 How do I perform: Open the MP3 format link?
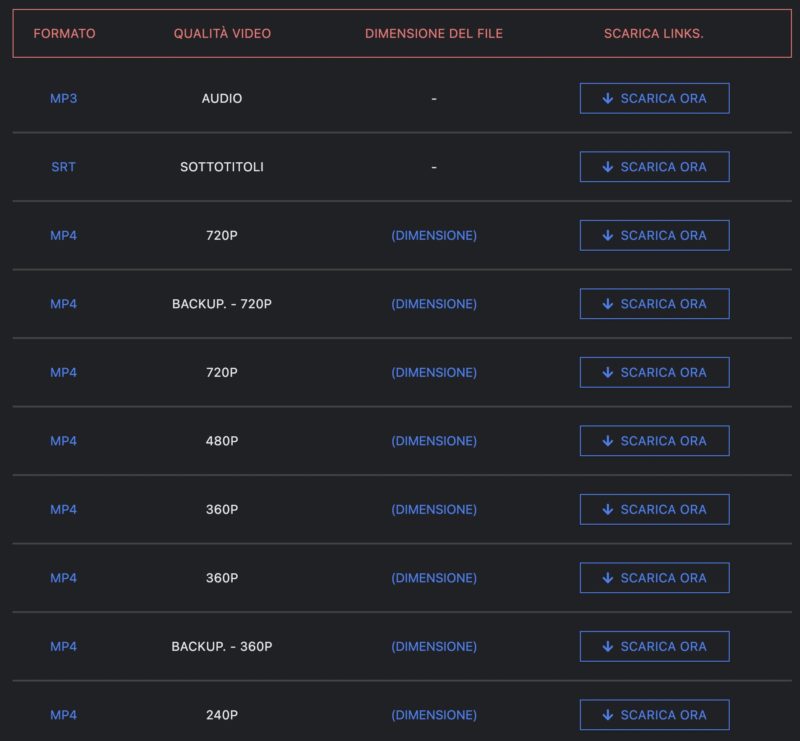63,99
